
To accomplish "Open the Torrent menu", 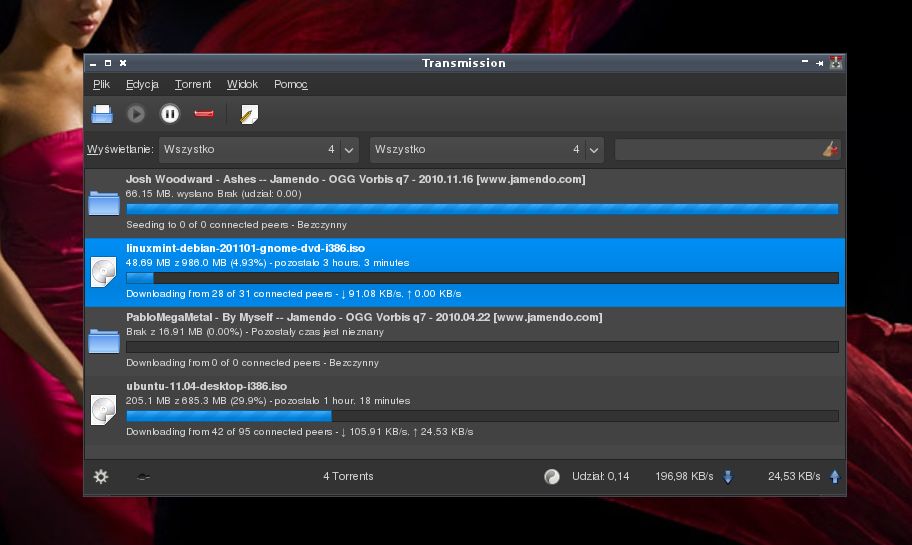I will [x=193, y=84].
